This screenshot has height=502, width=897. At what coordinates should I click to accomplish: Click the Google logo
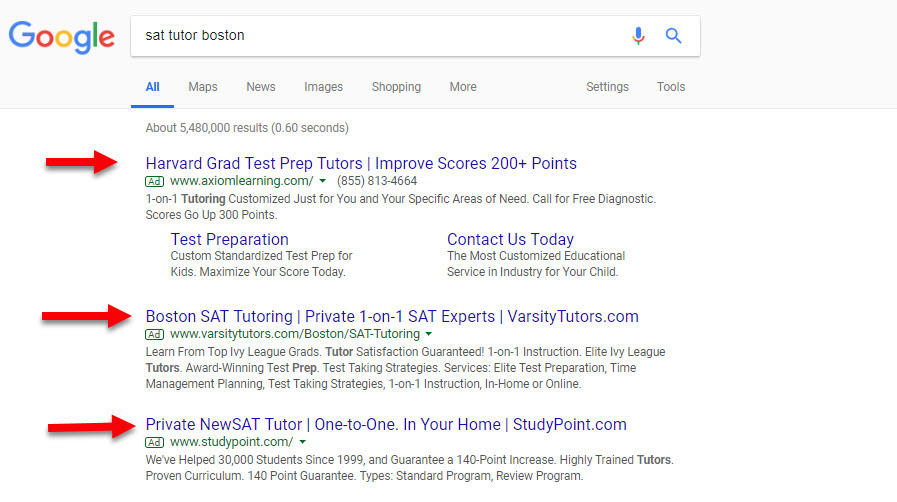62,37
